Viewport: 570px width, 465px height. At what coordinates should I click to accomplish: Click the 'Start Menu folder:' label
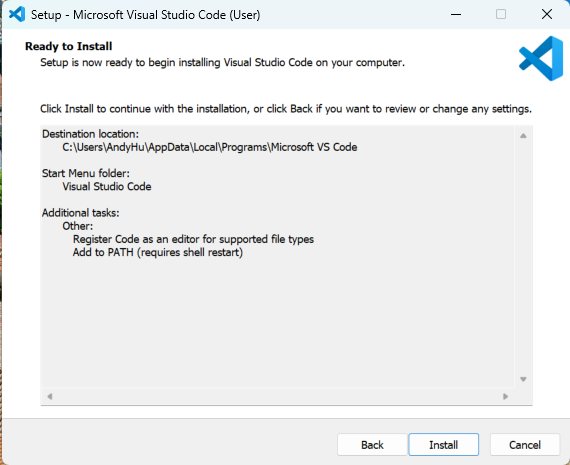pyautogui.click(x=86, y=173)
